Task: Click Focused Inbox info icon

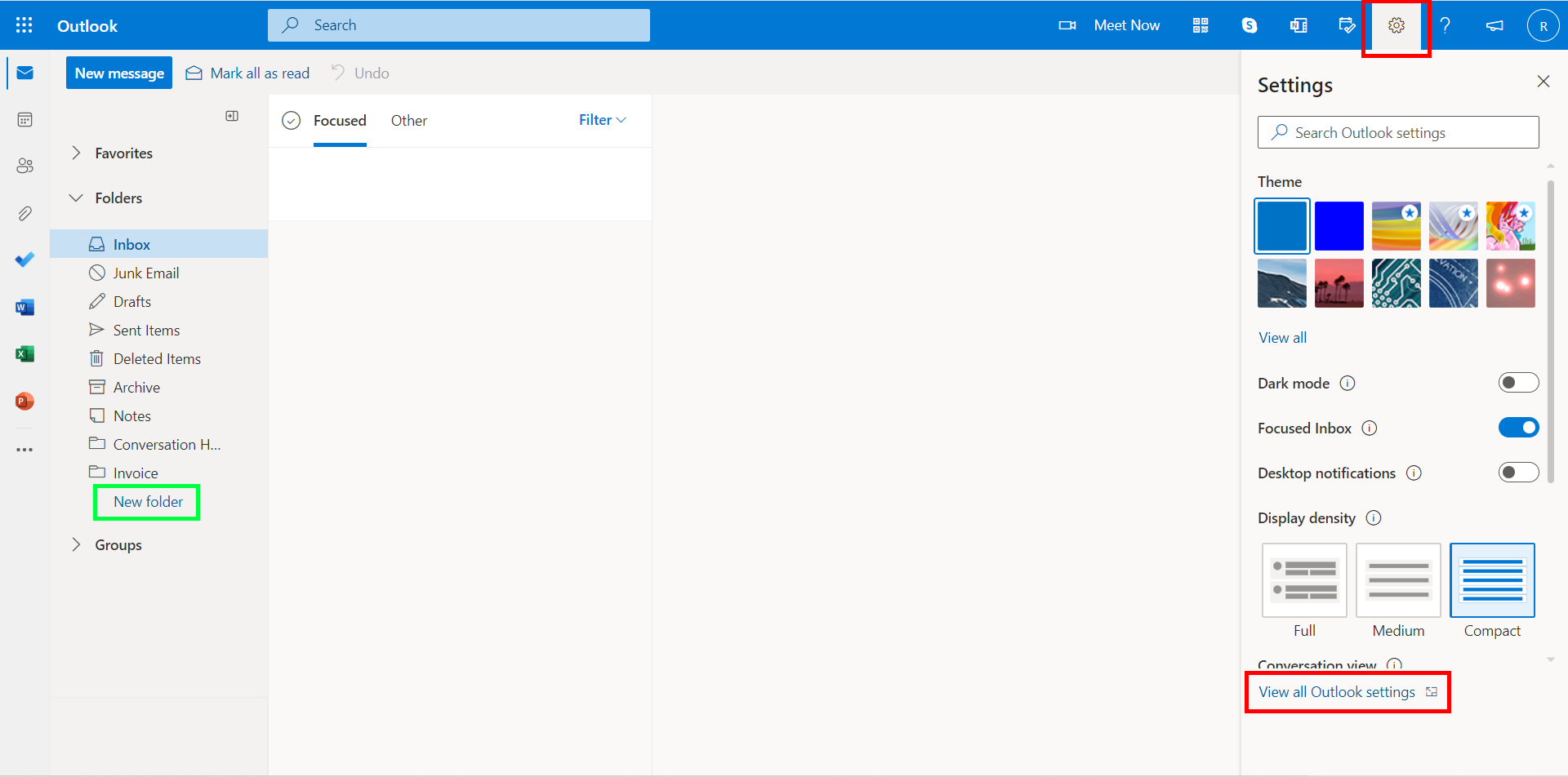Action: (x=1370, y=428)
